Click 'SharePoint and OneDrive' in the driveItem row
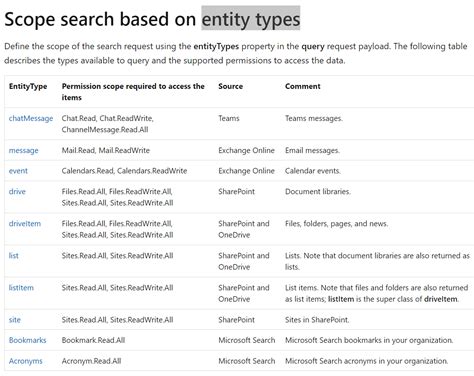Viewport: 474px width, 376px height. [x=244, y=229]
